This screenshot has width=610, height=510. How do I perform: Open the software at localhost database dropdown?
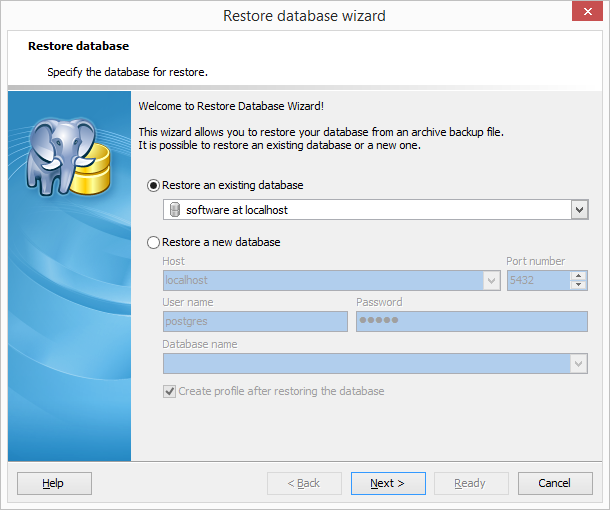tap(579, 210)
